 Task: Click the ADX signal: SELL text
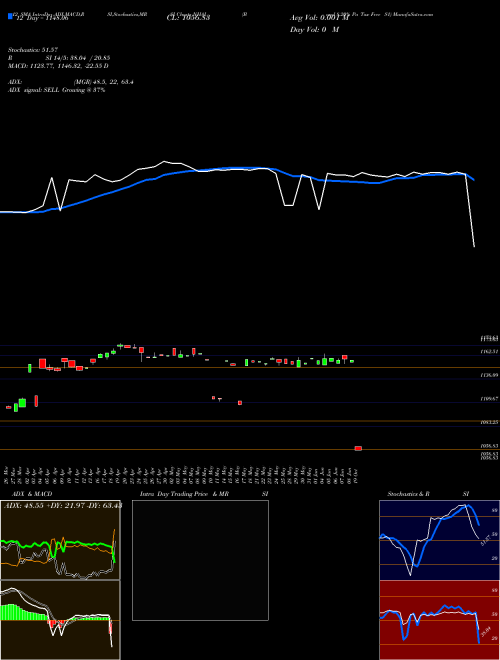click(x=56, y=90)
